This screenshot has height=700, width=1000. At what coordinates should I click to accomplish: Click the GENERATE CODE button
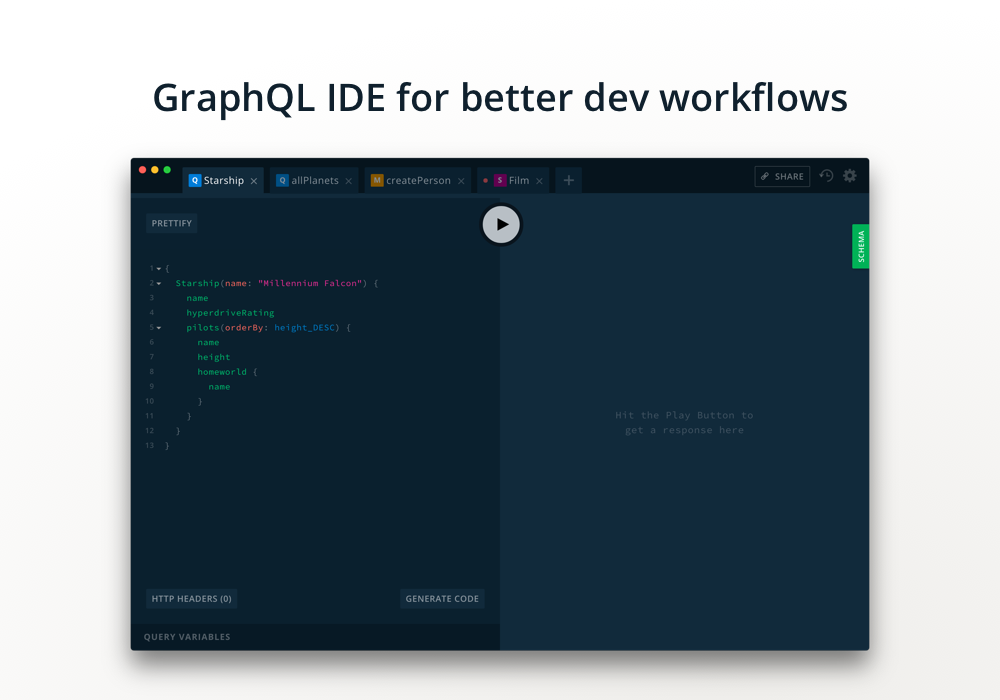click(442, 598)
